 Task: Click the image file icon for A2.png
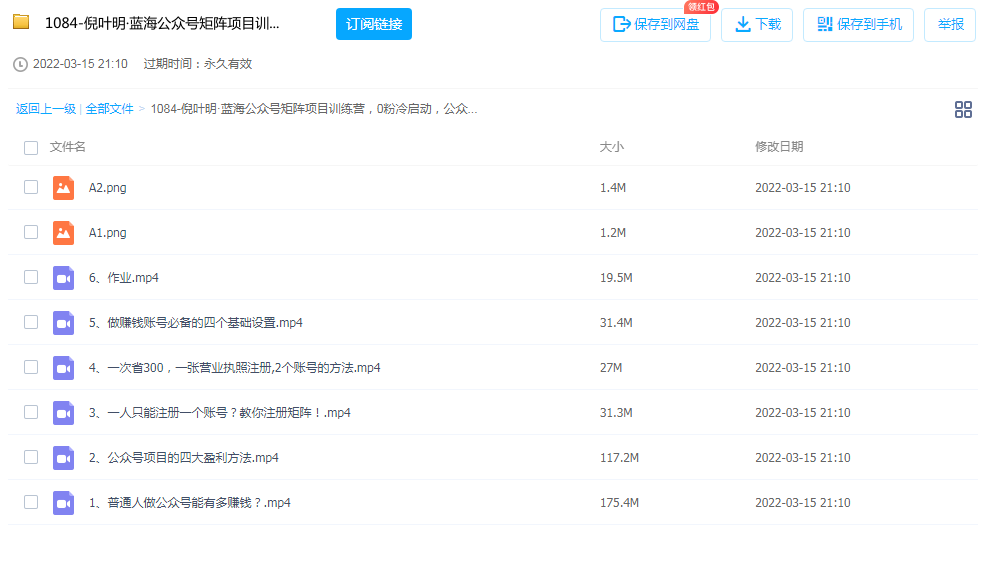(63, 188)
